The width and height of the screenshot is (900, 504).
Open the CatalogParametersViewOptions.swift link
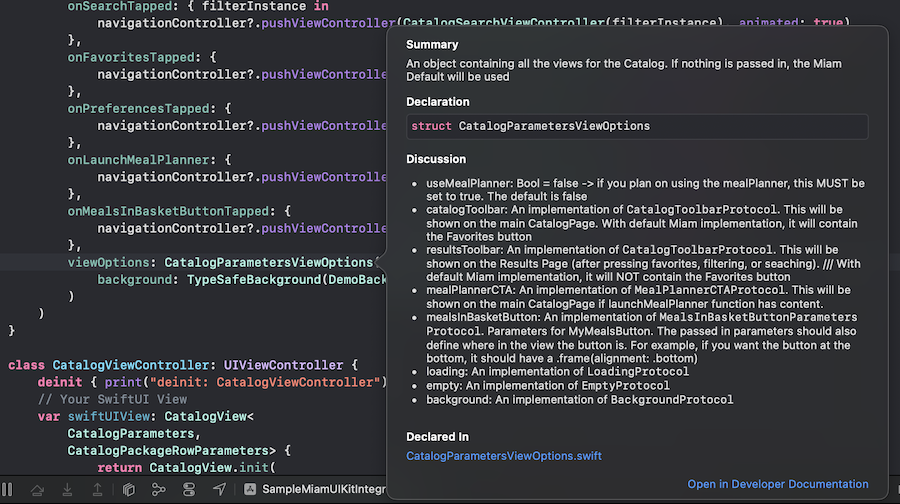point(503,456)
